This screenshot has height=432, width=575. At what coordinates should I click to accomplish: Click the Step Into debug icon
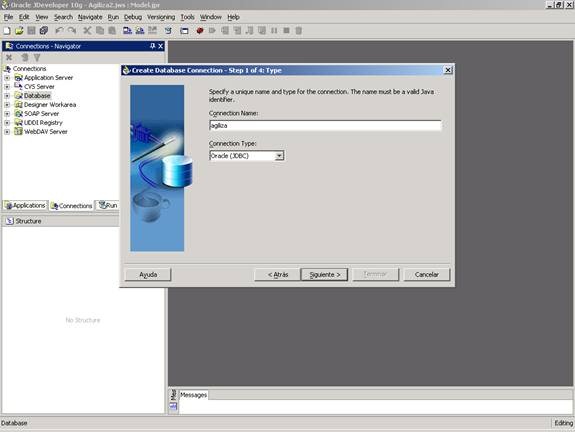pyautogui.click(x=237, y=30)
